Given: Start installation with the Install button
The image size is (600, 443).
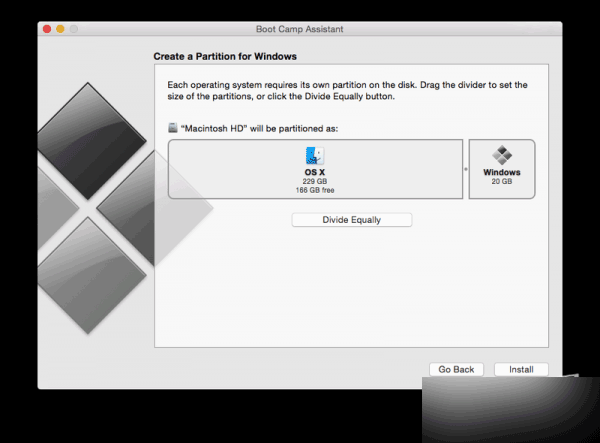Looking at the screenshot, I should point(521,369).
